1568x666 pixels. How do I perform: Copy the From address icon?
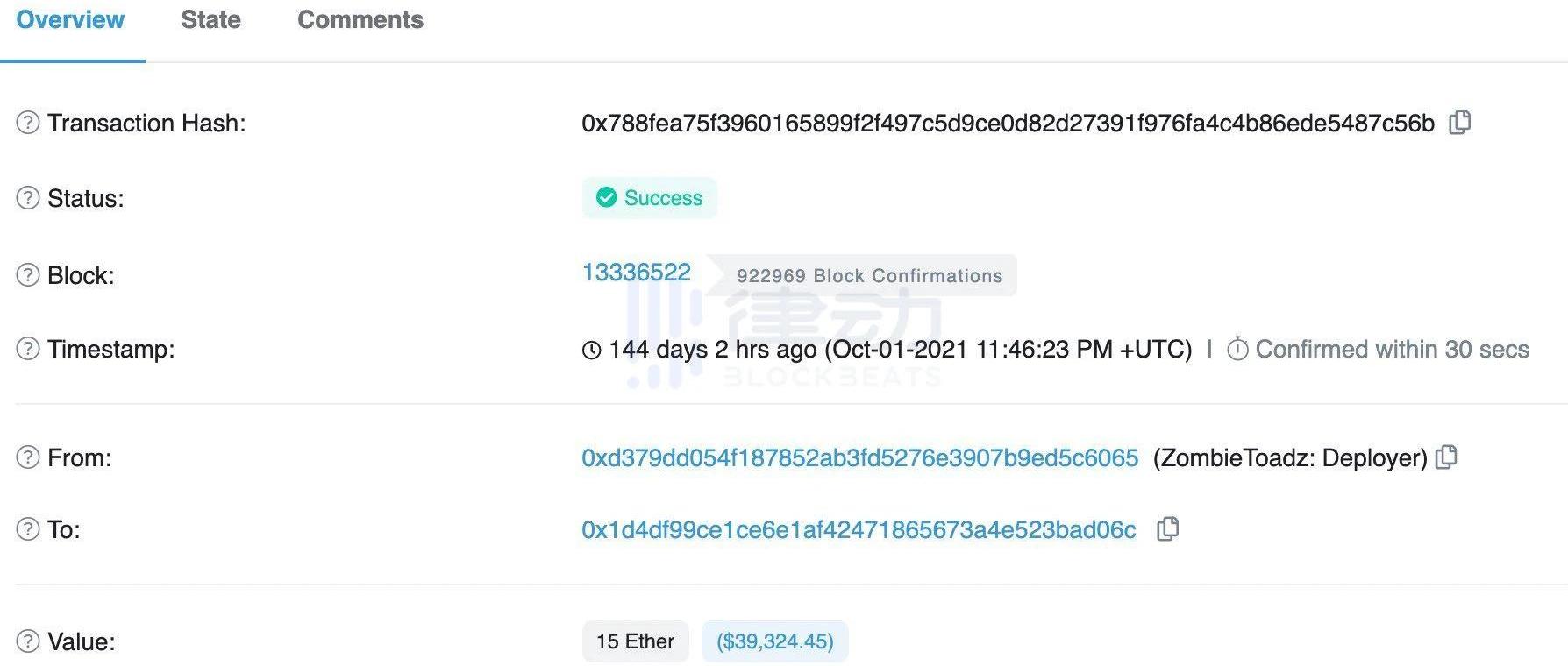pos(1446,457)
